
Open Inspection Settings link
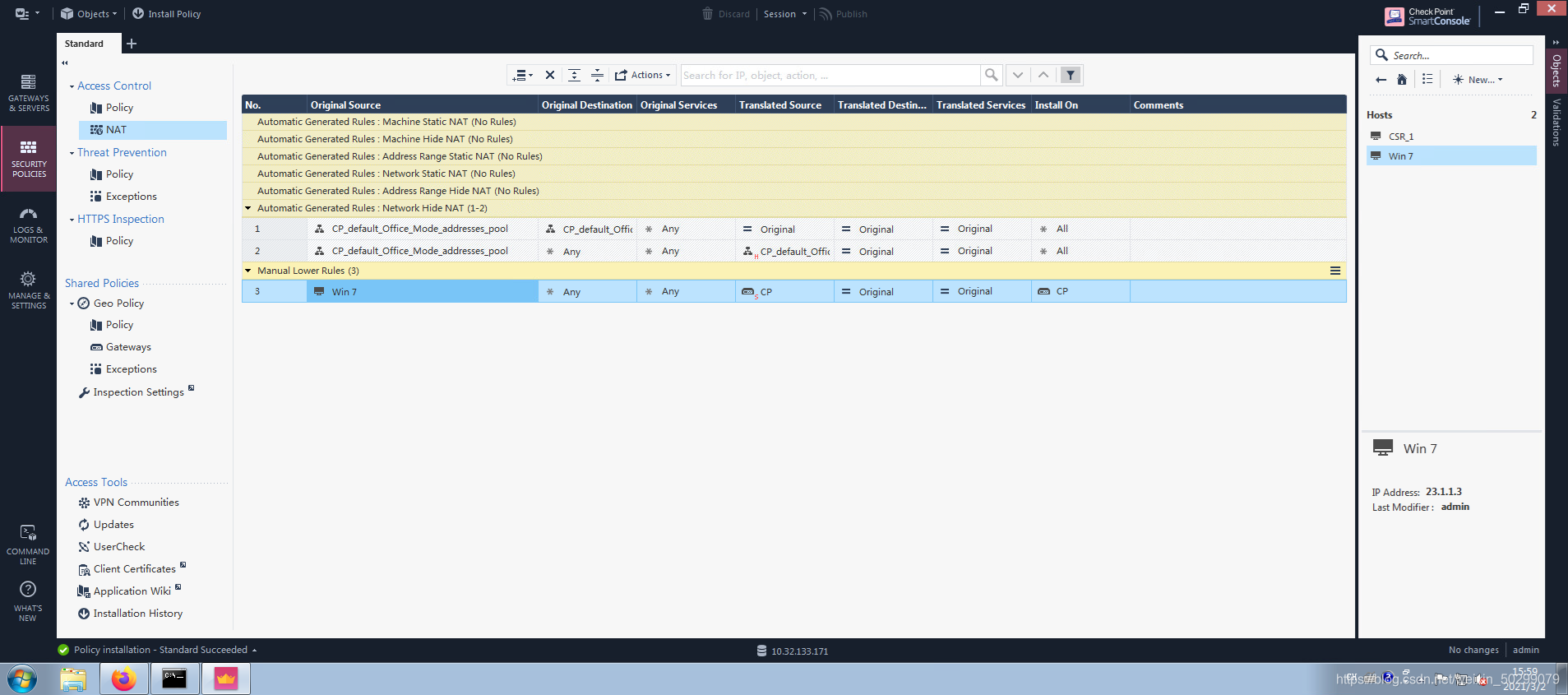click(136, 392)
